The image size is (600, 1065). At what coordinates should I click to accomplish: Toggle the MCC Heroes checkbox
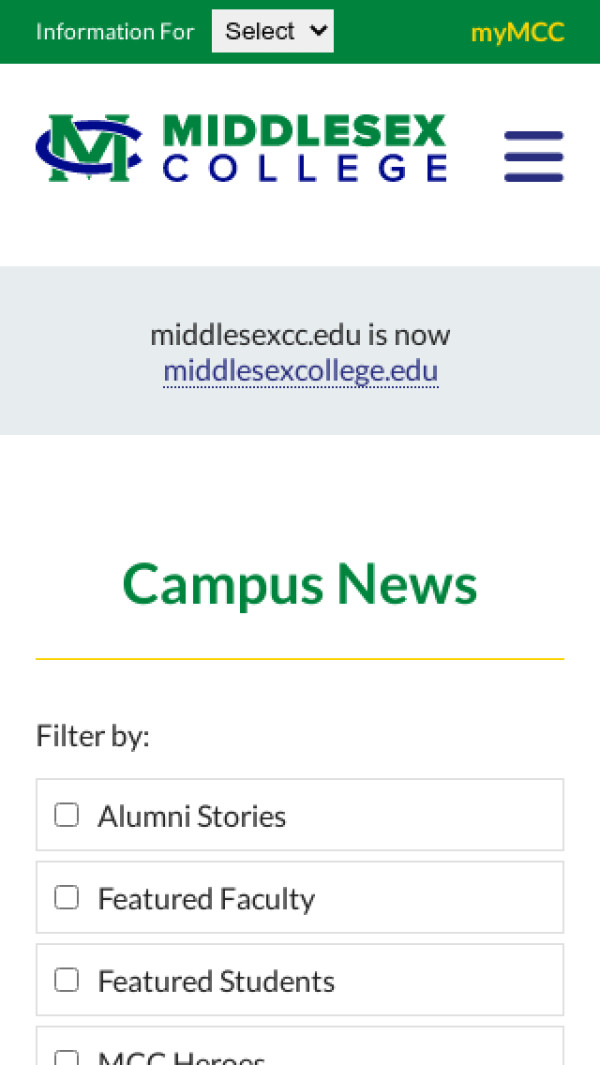(x=67, y=1058)
